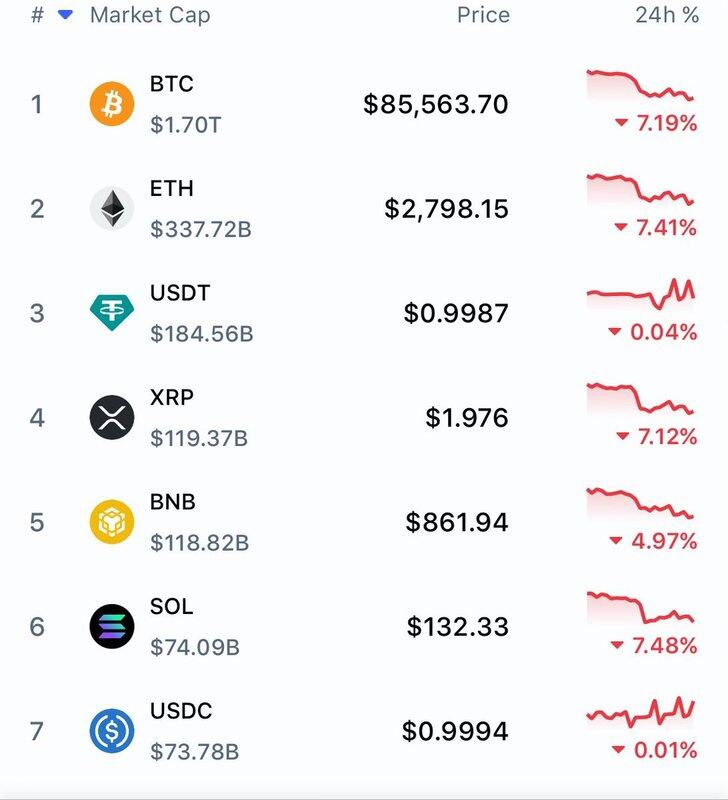Click the Tether USDT green icon

[112, 313]
